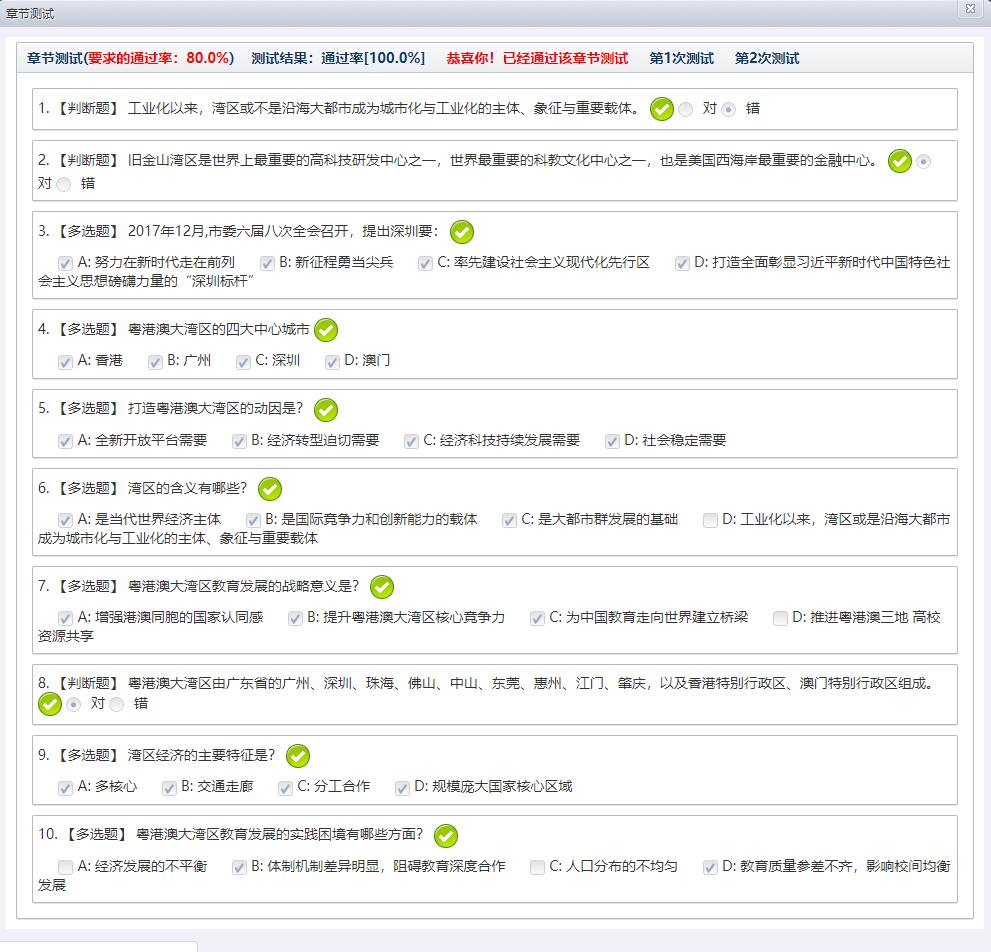Select 错 radio button for question 2
Viewport: 991px width, 952px height.
pyautogui.click(x=64, y=184)
